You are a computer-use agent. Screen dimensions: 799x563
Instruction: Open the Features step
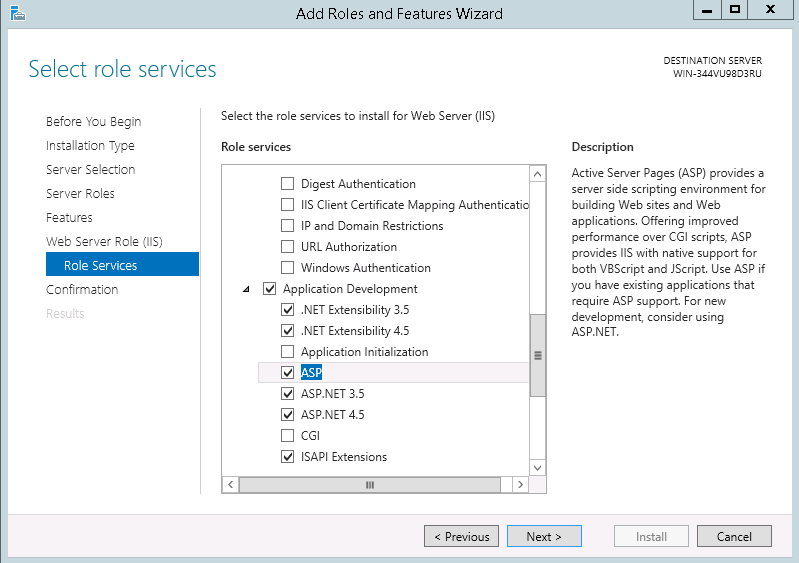(69, 218)
